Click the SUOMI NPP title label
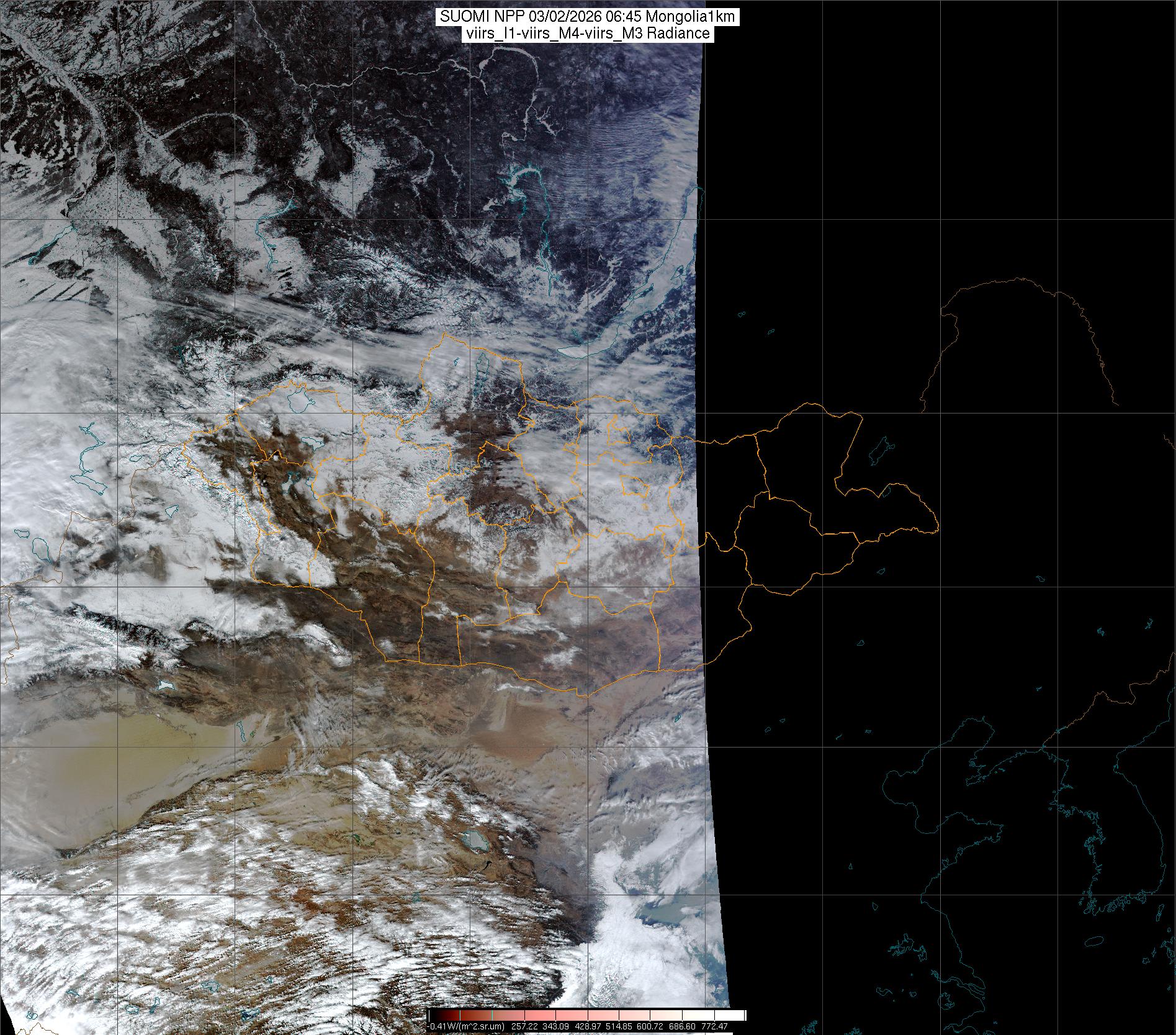This screenshot has height=1035, width=1176. coord(587,17)
